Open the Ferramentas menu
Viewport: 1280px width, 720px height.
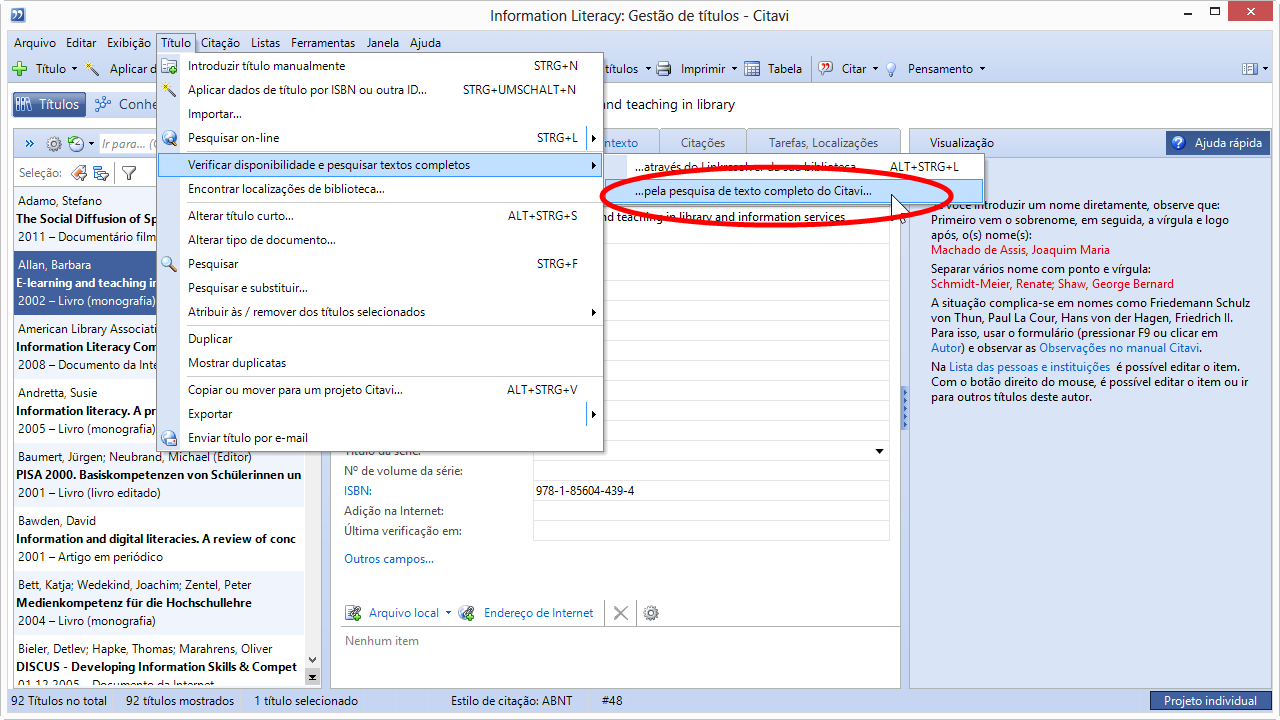coord(323,43)
